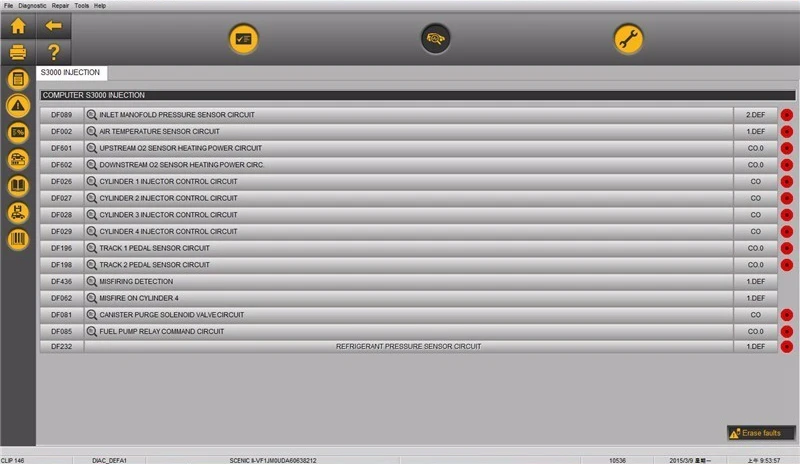Viewport: 800px width, 464px height.
Task: Click REFRIGERANT PRESSURE SENSOR CIRCUIT text
Action: (408, 347)
